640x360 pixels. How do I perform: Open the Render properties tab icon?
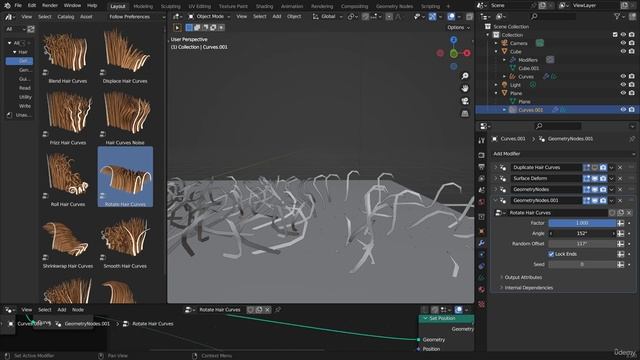point(482,155)
